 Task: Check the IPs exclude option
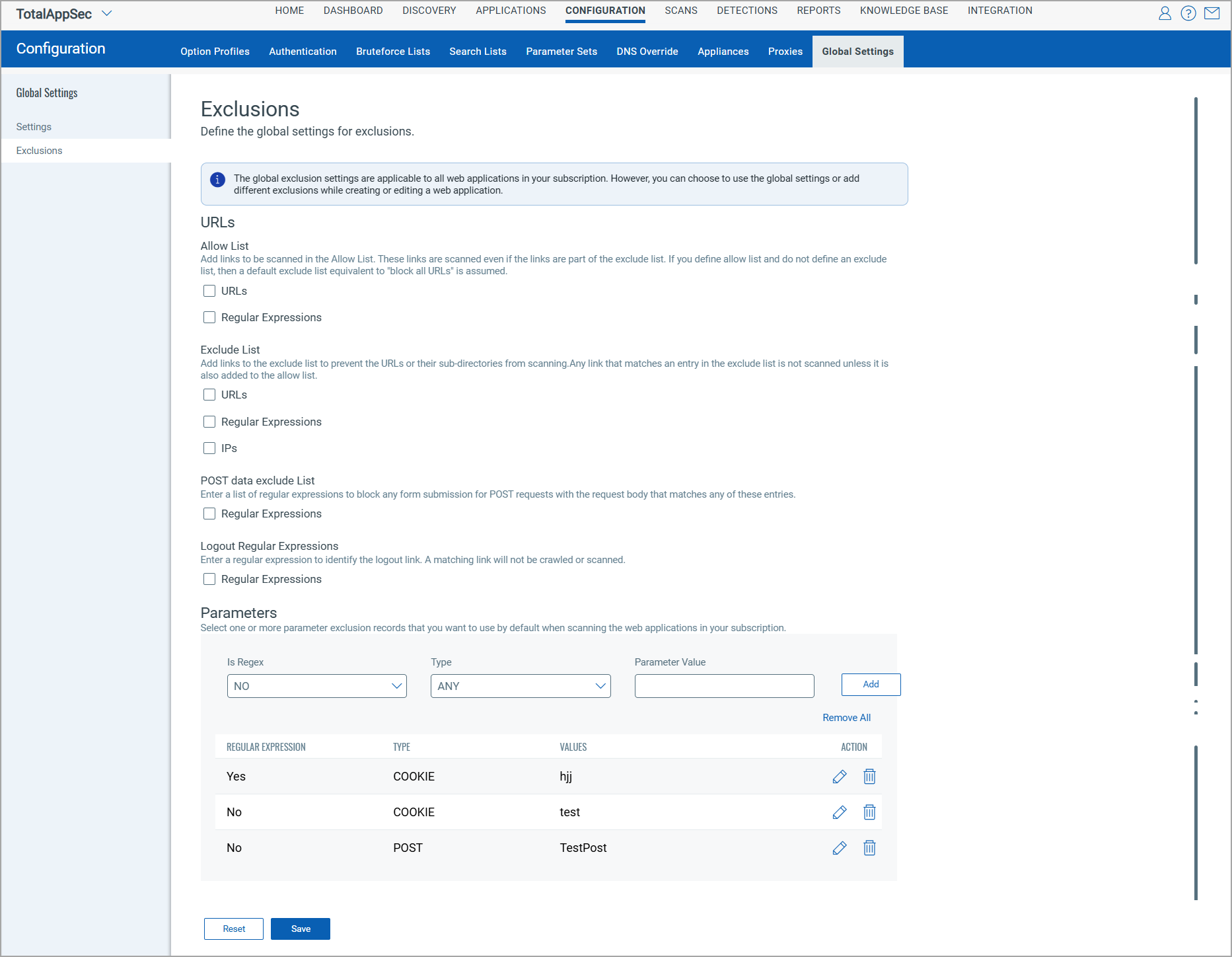(209, 448)
